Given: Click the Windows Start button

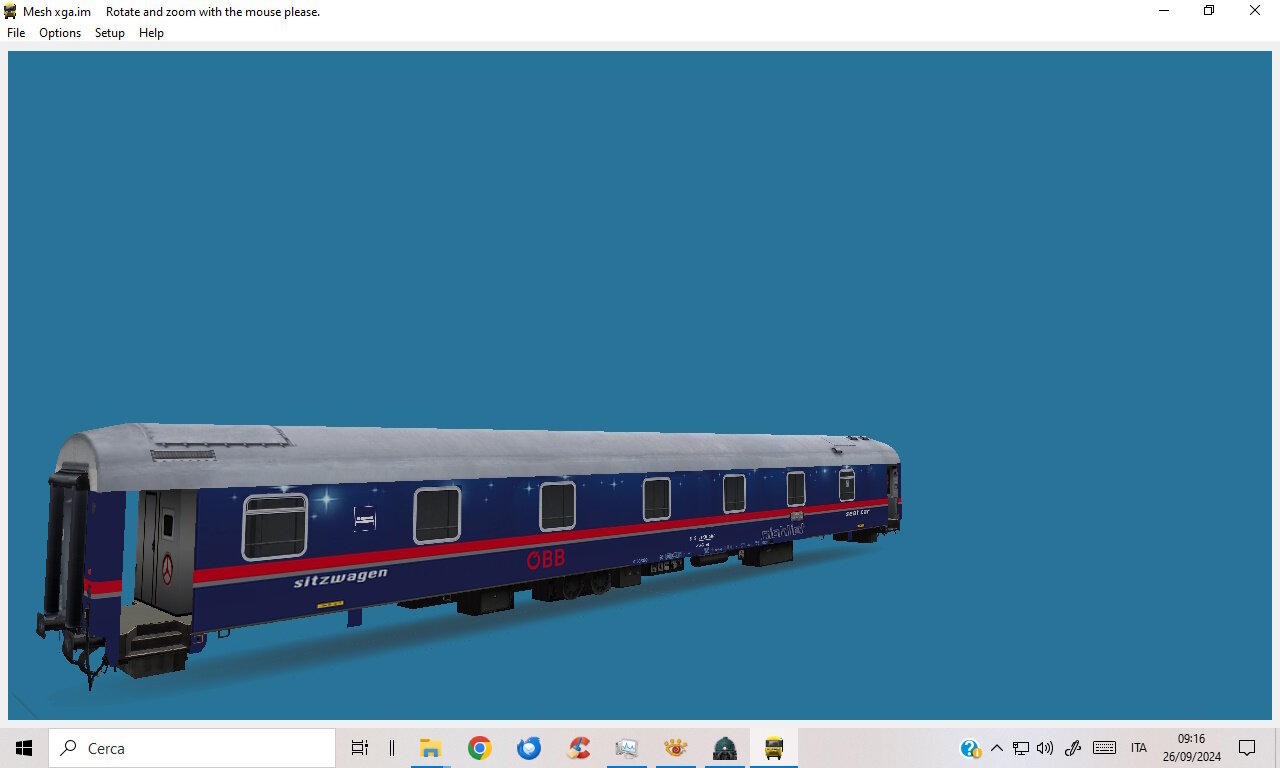Looking at the screenshot, I should [24, 748].
